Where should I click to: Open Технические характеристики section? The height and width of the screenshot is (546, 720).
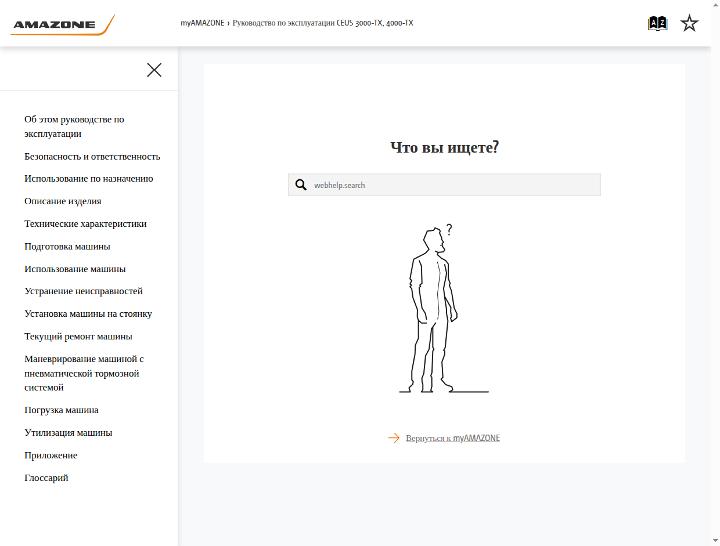pyautogui.click(x=85, y=224)
